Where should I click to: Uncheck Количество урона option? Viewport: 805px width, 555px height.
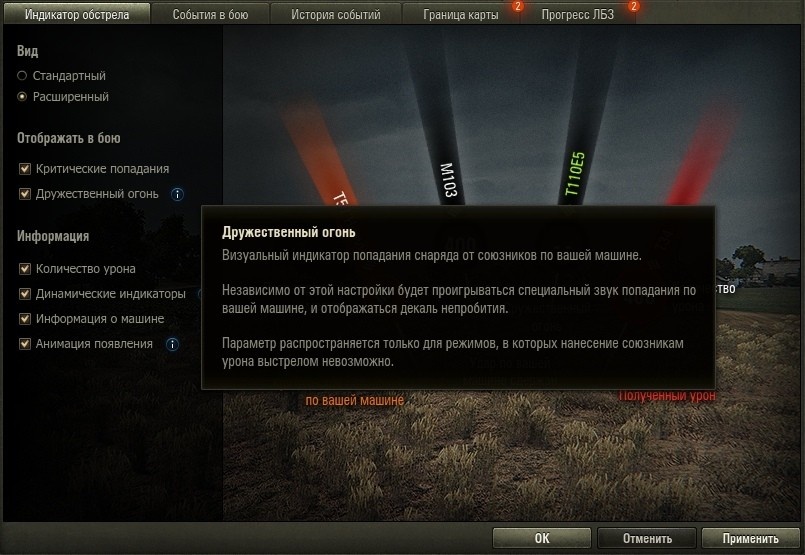25,269
